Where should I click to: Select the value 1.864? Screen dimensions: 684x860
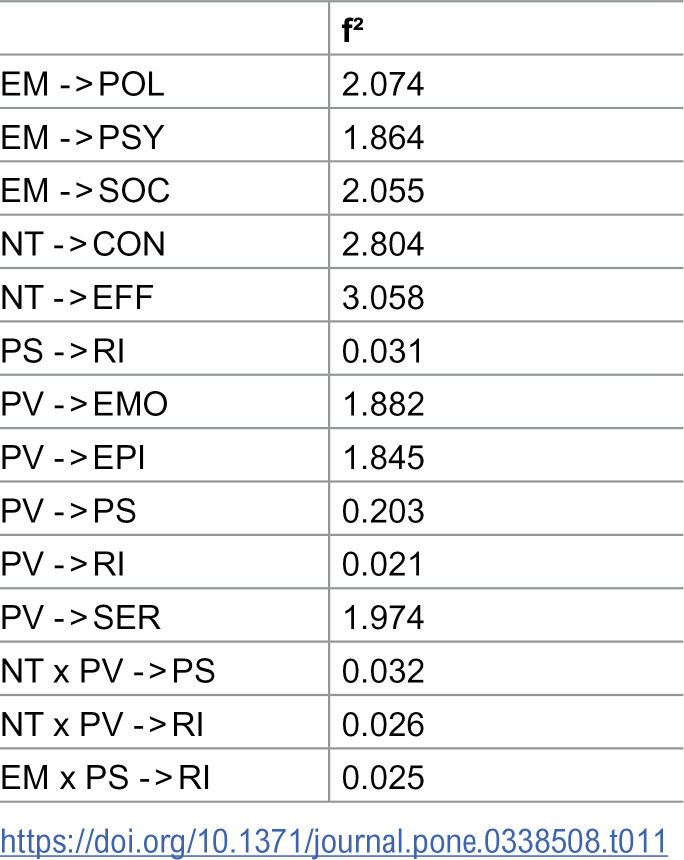(383, 137)
